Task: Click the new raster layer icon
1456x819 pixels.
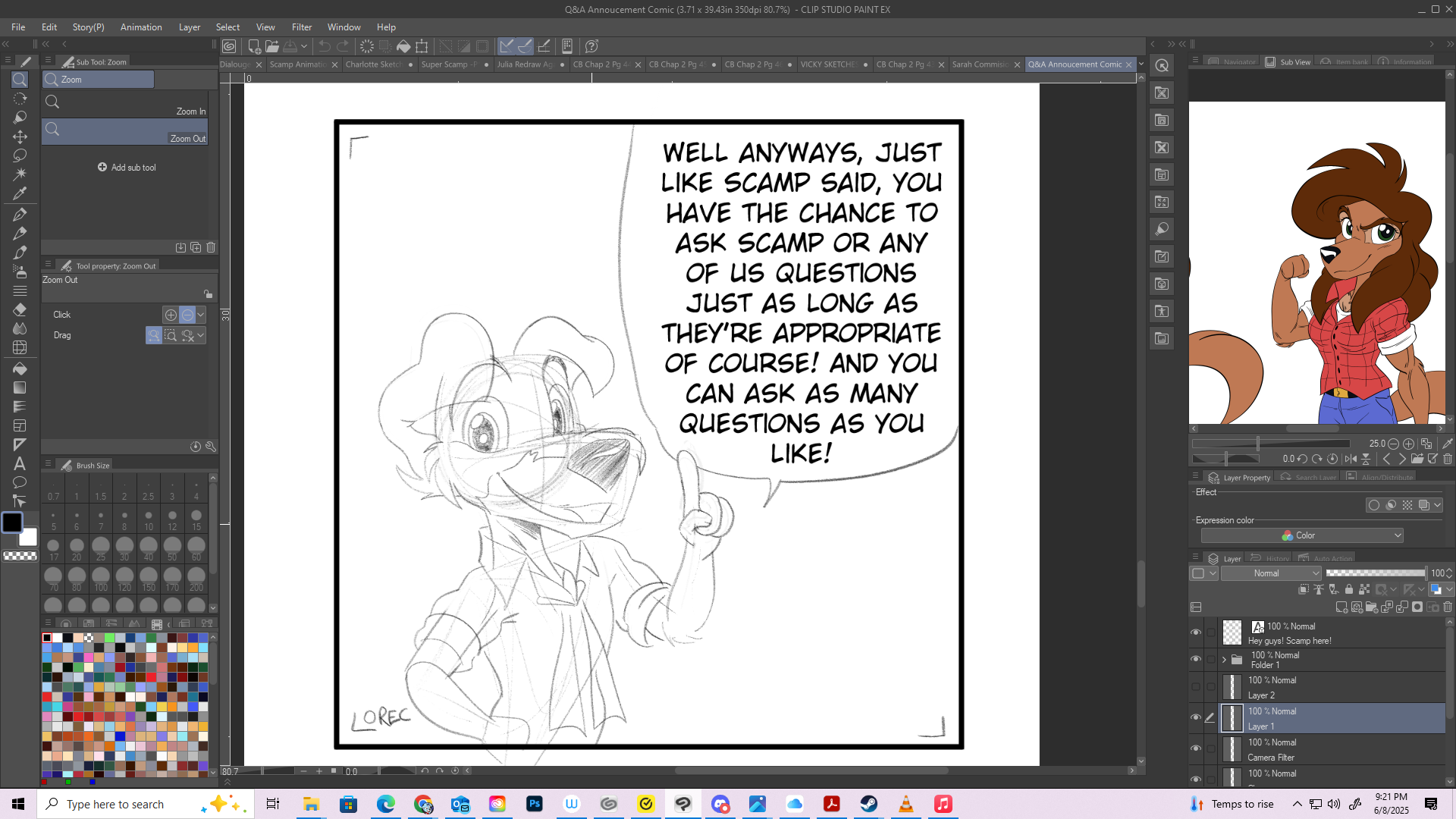Action: tap(1341, 607)
